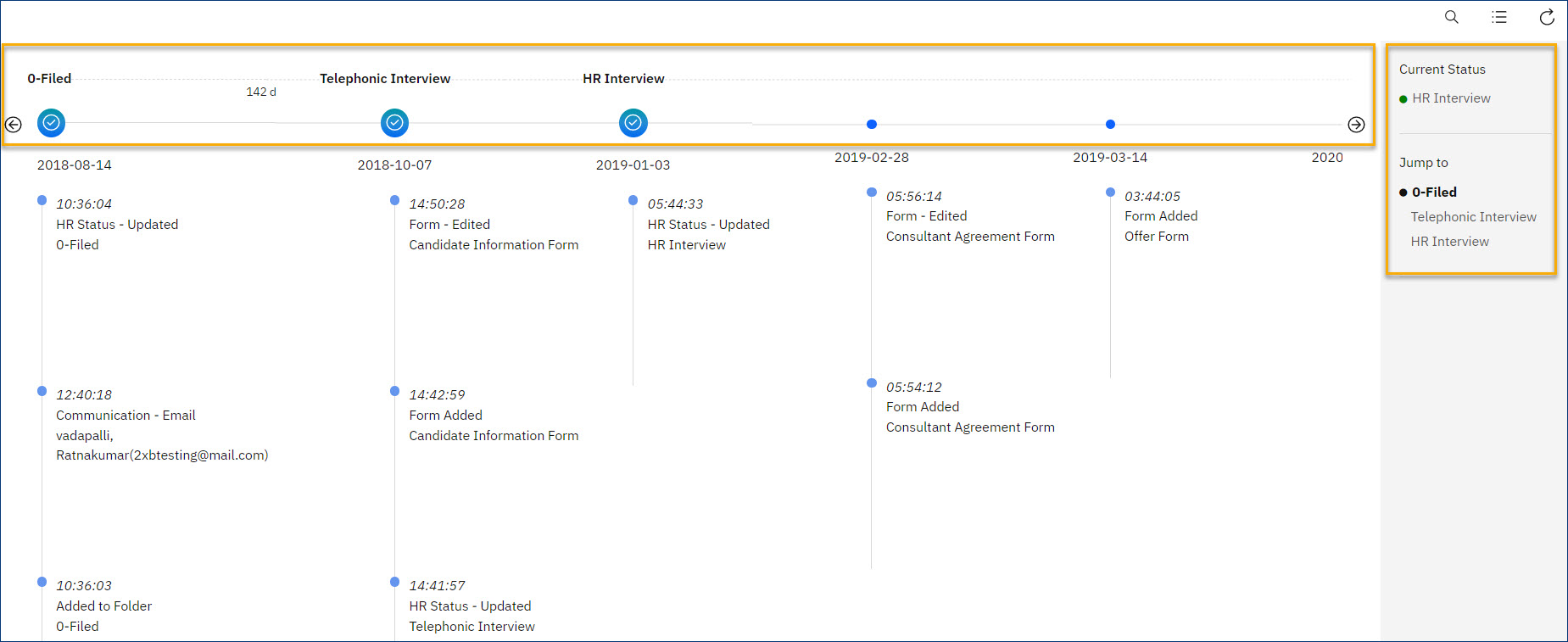Click the bullet beside 10:36:04 event

[x=42, y=200]
